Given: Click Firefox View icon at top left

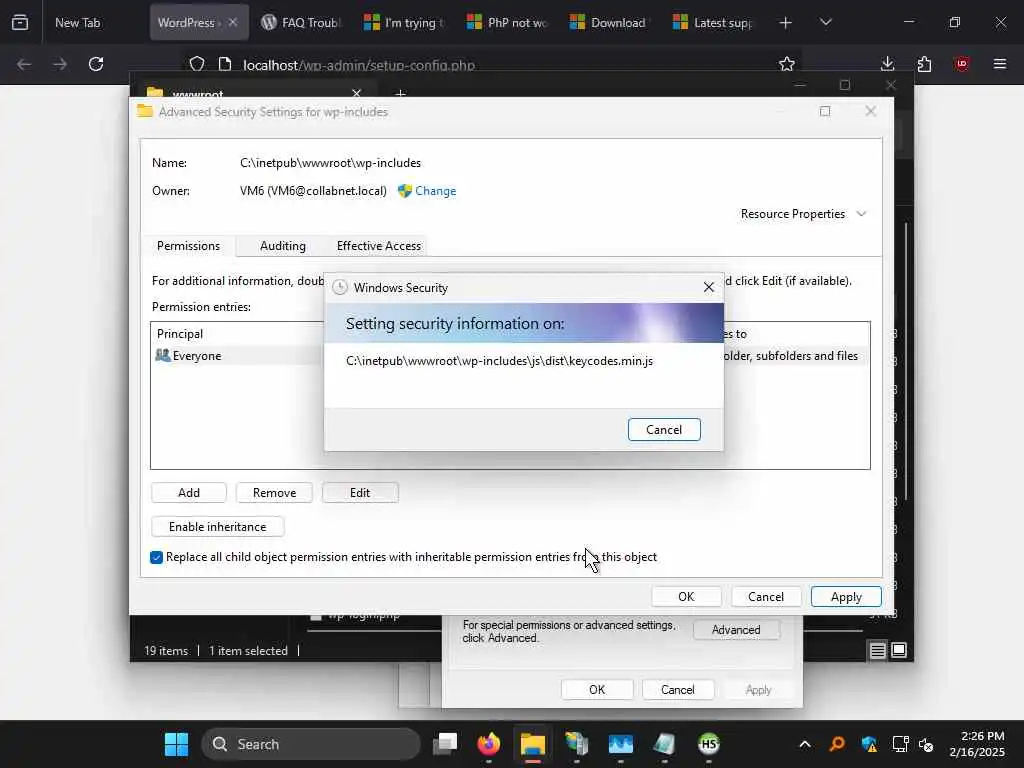Looking at the screenshot, I should [x=20, y=22].
